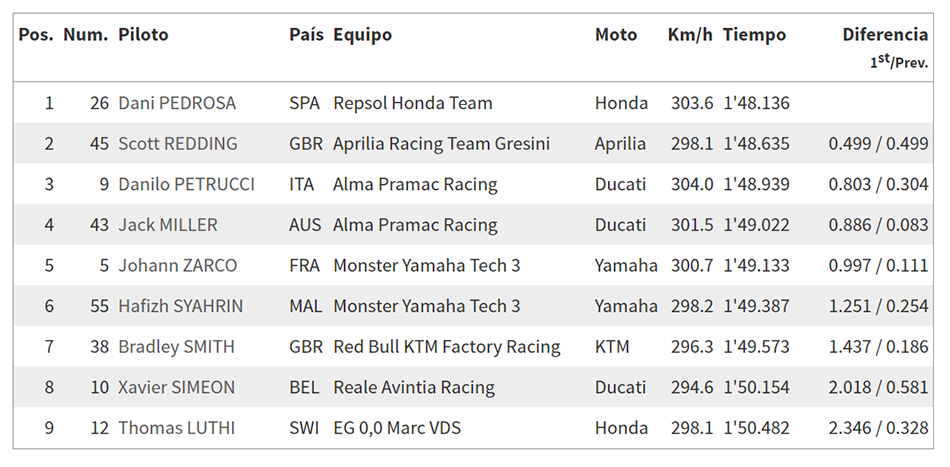Click the País column header
This screenshot has width=950, height=467.
click(306, 35)
